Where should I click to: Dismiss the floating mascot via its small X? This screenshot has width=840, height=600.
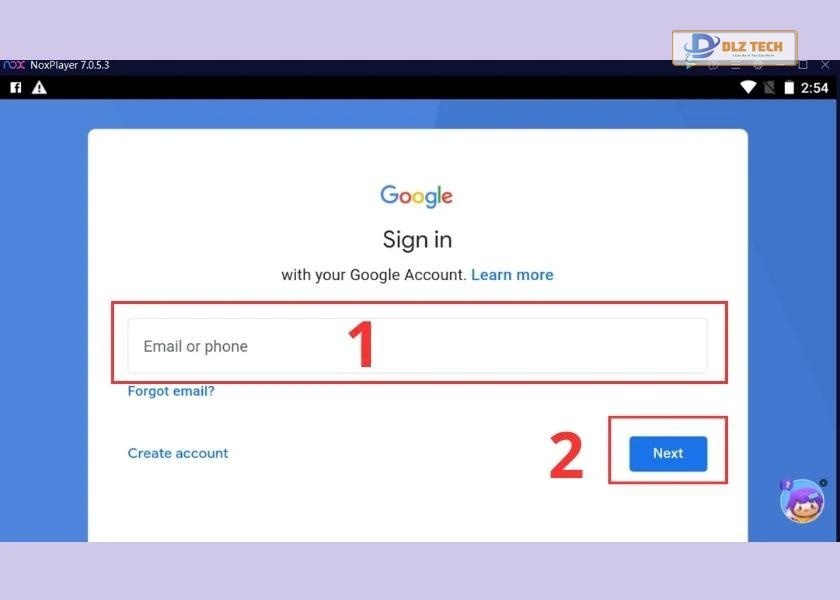[823, 483]
